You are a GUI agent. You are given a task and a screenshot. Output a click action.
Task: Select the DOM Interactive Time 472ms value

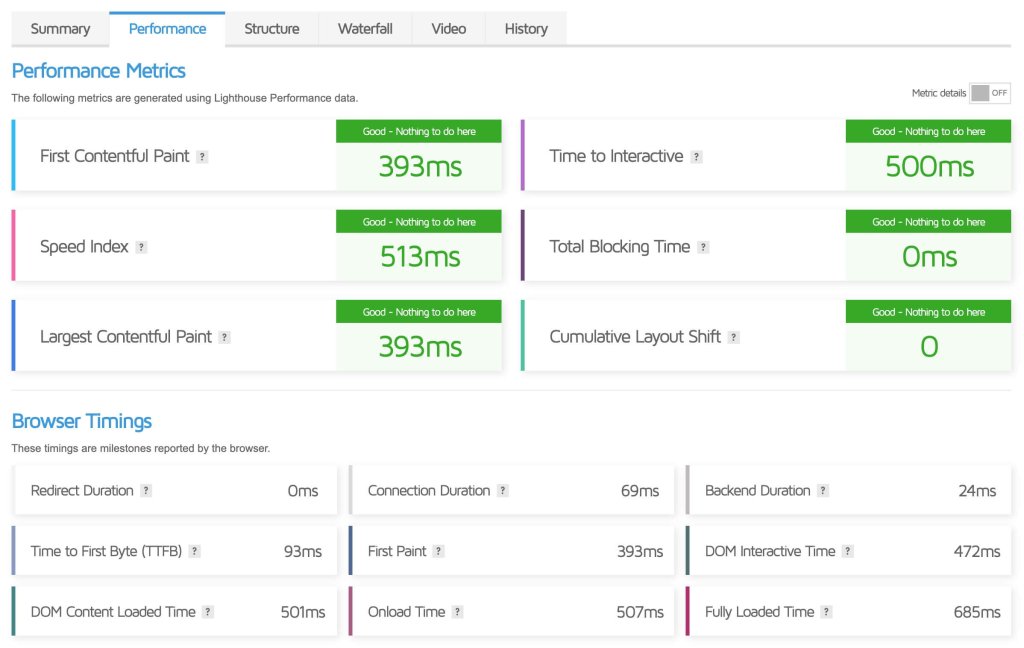pyautogui.click(x=976, y=551)
